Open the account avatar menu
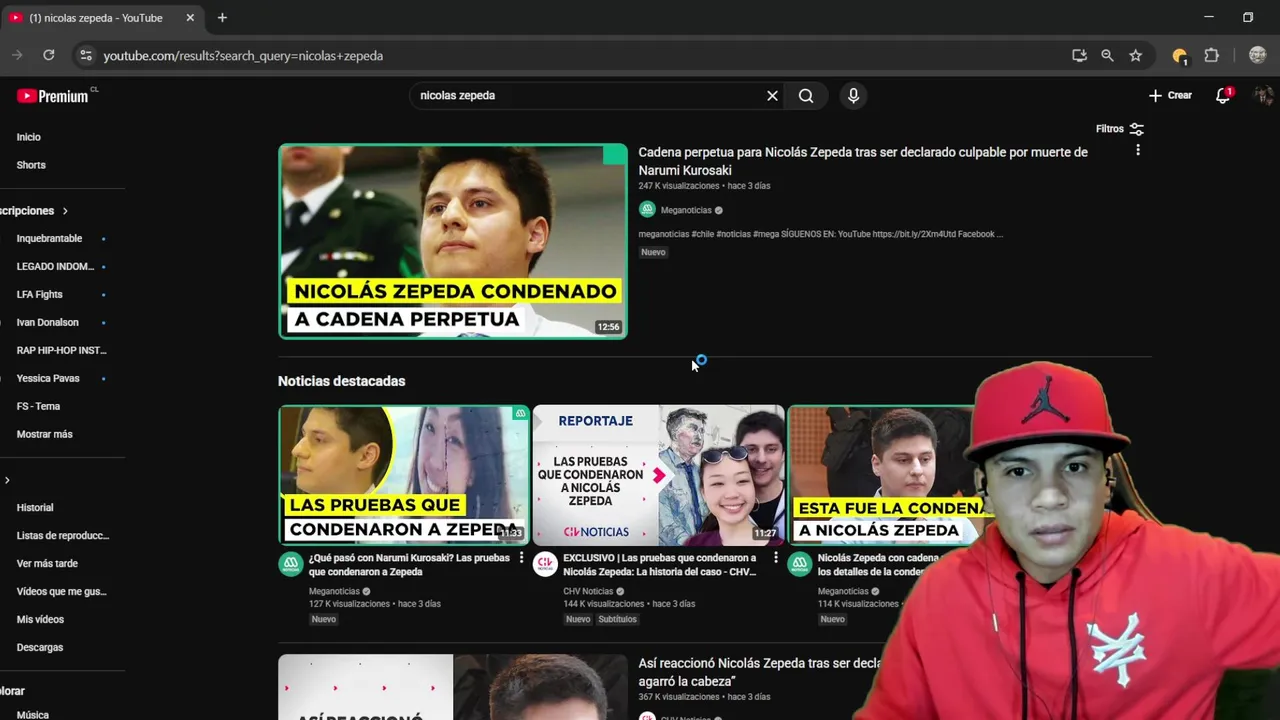Image resolution: width=1280 pixels, height=720 pixels. (1264, 96)
